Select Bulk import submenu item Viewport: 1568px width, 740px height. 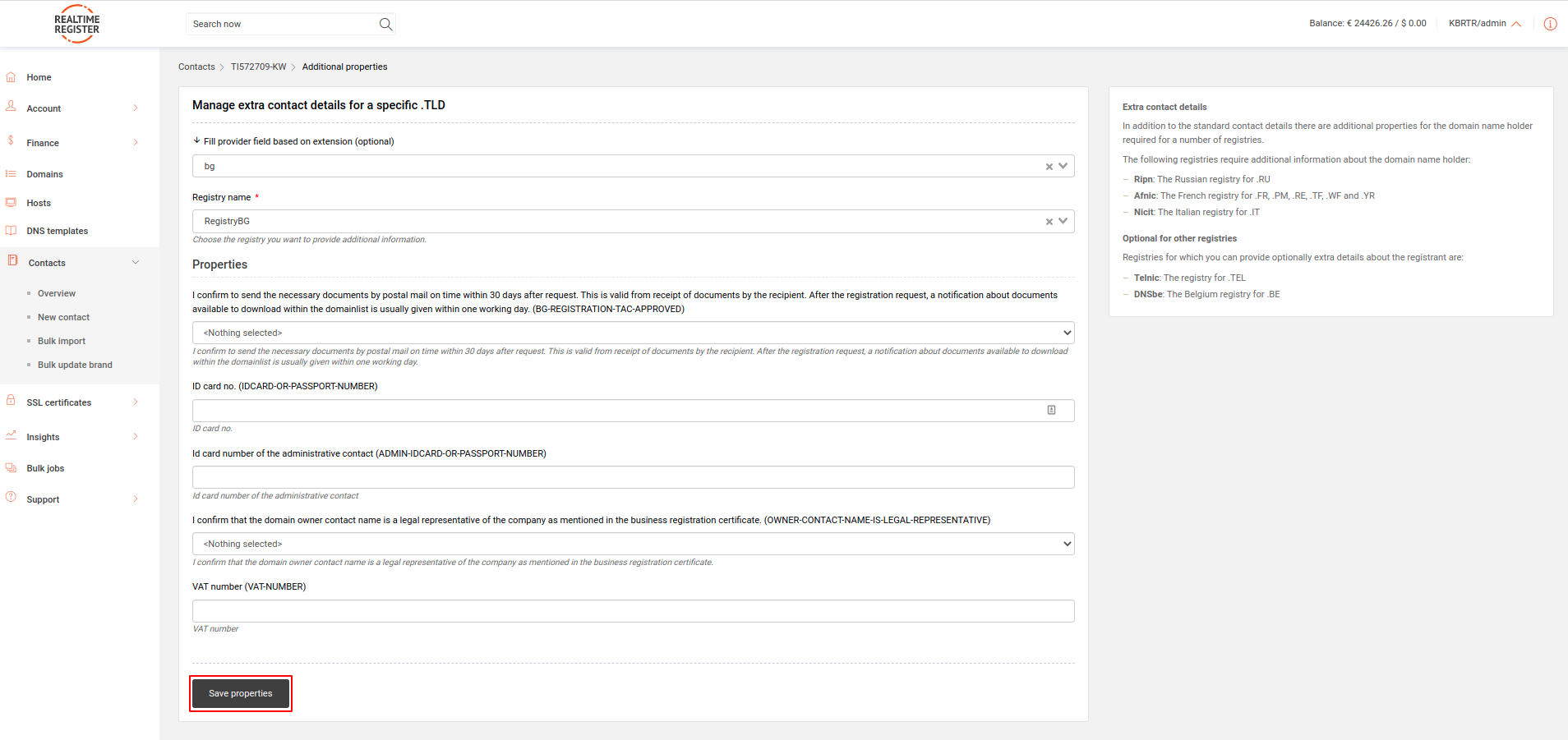coord(62,341)
